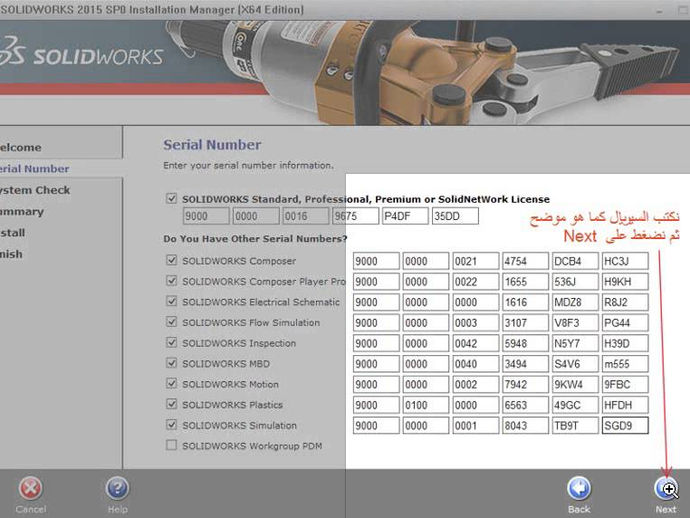Click the Plastics field HFDH

pos(625,405)
